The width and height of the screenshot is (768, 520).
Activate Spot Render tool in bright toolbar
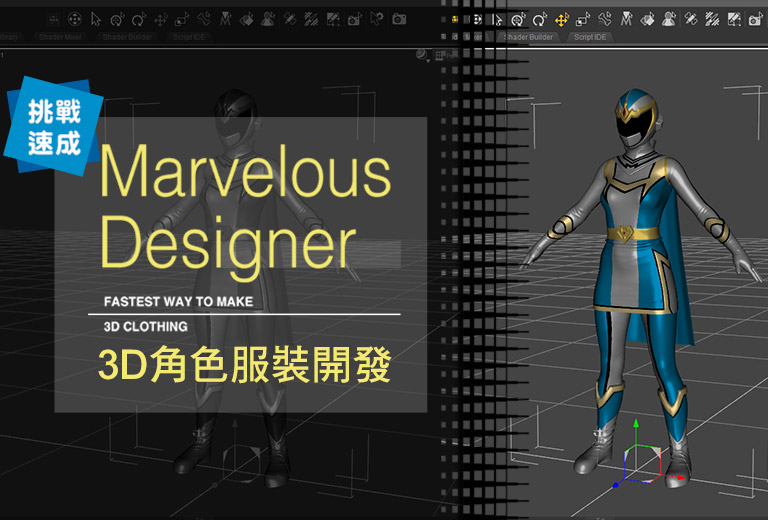(755, 20)
